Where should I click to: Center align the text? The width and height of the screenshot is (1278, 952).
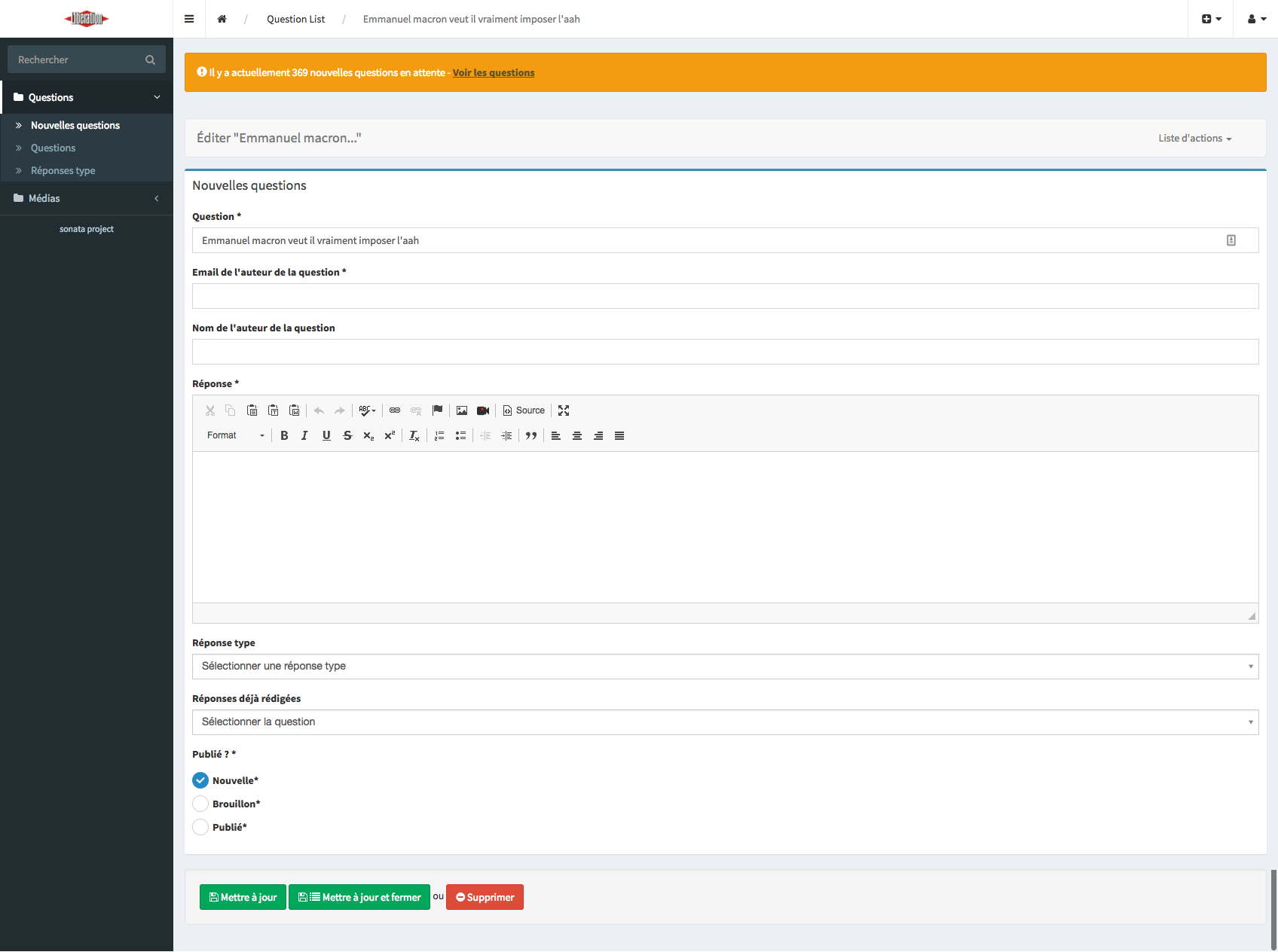pyautogui.click(x=577, y=435)
